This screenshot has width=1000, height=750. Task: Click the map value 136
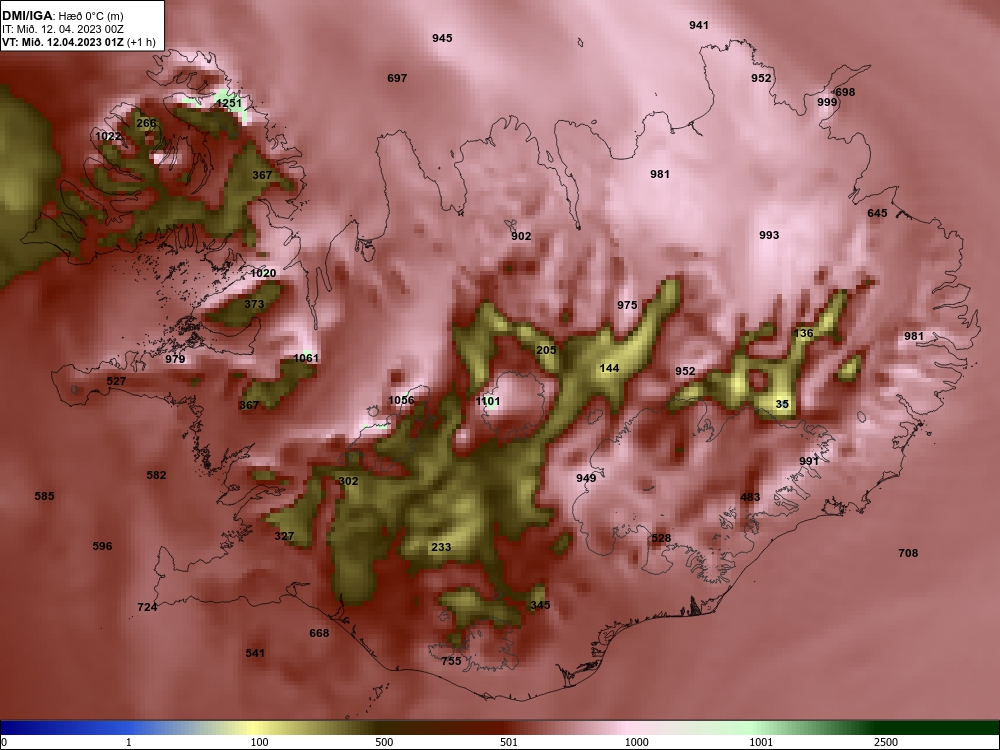point(804,334)
